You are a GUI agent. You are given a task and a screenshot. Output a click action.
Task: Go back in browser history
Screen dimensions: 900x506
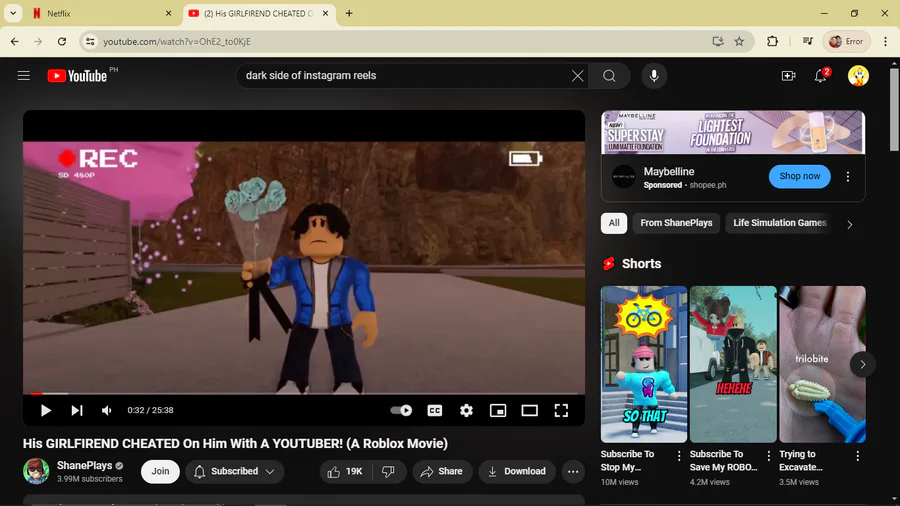[x=15, y=41]
